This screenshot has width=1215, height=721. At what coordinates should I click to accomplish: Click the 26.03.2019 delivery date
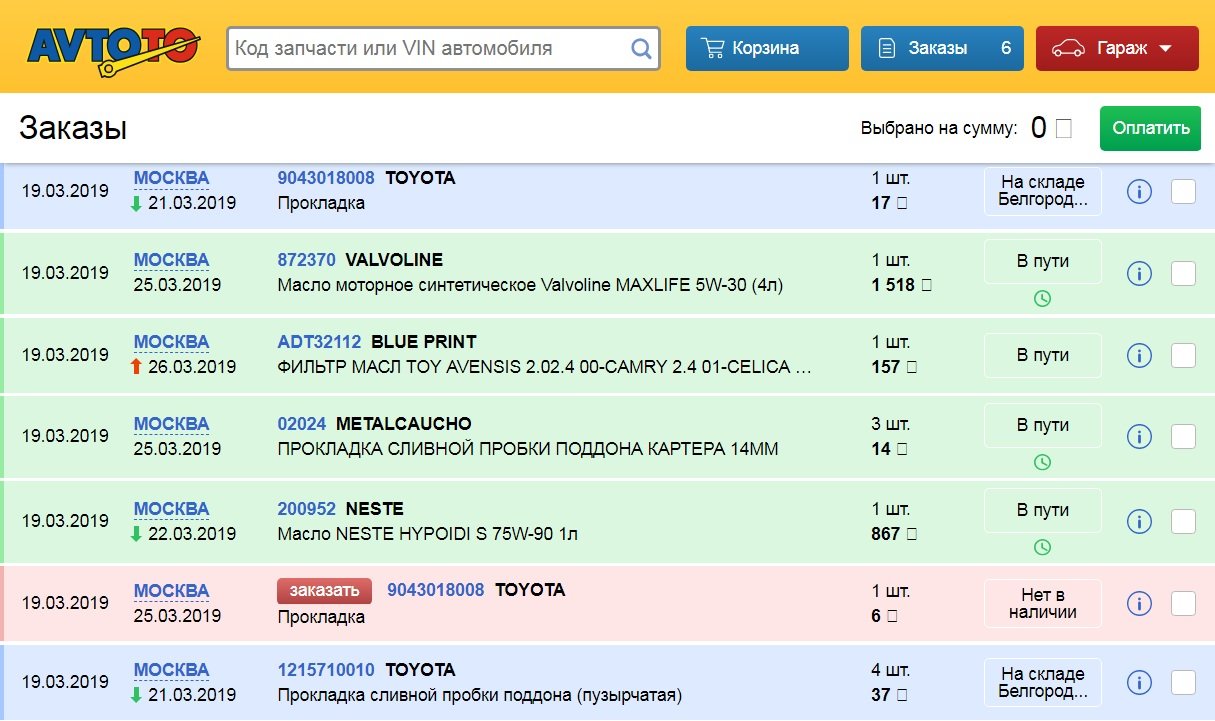[x=193, y=367]
